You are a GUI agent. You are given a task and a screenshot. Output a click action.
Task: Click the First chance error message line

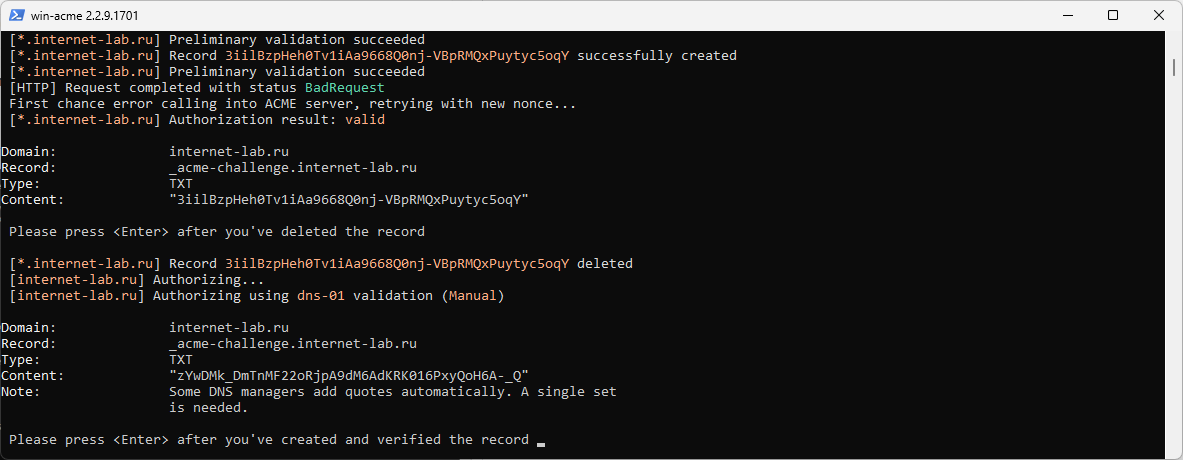coord(293,103)
